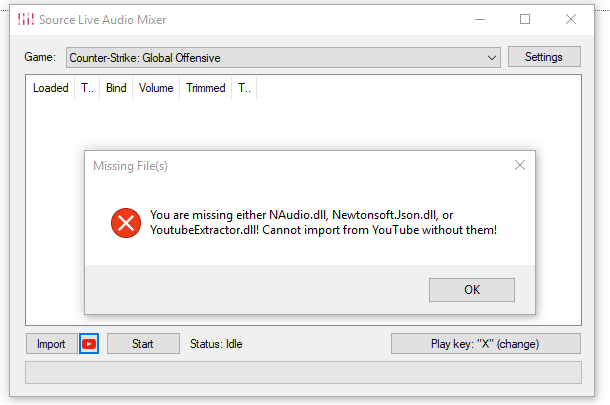
Task: Maximize the Source Live Audio Mixer window
Action: pos(525,19)
